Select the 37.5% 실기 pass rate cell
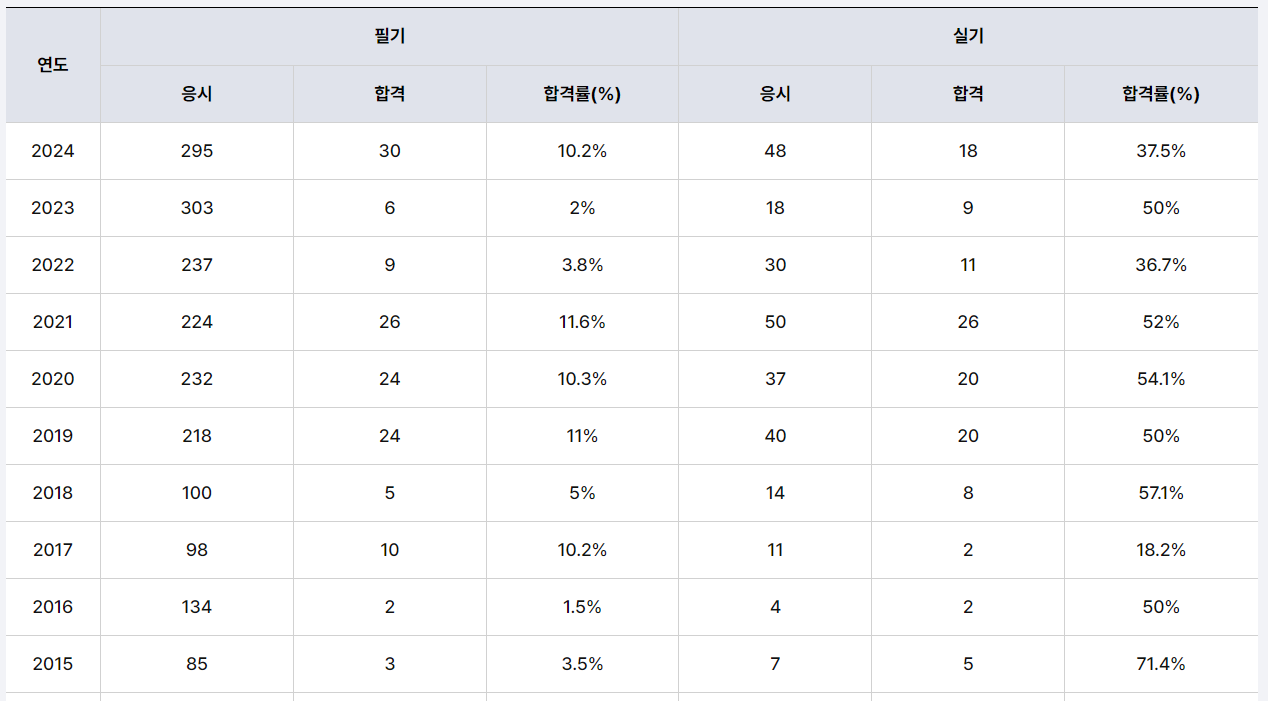1268x701 pixels. click(1160, 151)
